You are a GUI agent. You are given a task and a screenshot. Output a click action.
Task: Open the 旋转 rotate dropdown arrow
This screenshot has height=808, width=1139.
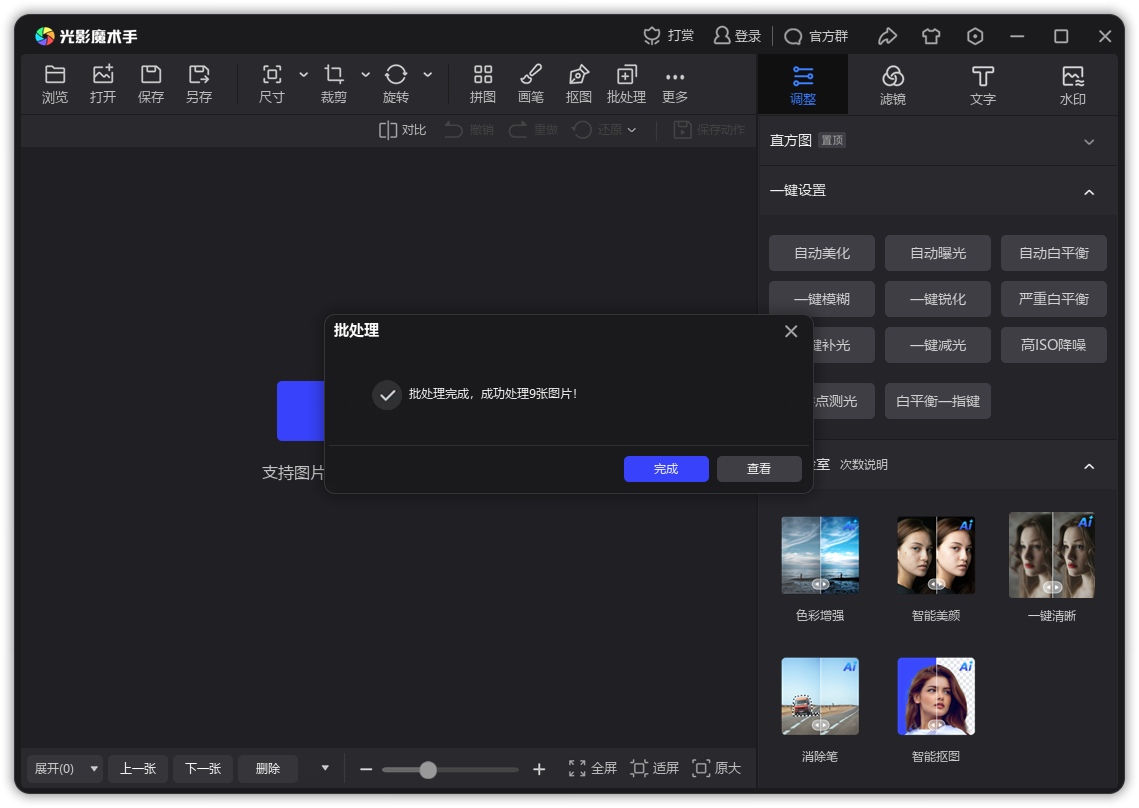[428, 75]
